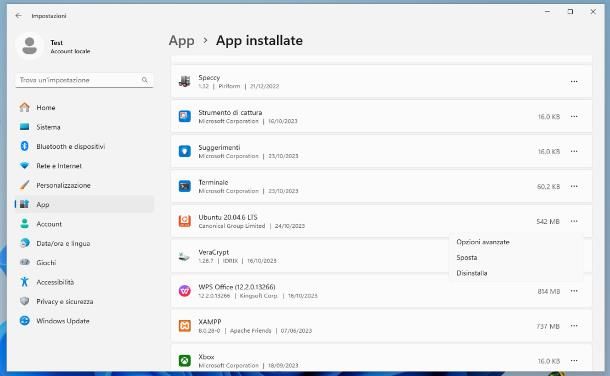The width and height of the screenshot is (610, 376).
Task: Click the Personalizzazione brush icon
Action: (x=25, y=185)
